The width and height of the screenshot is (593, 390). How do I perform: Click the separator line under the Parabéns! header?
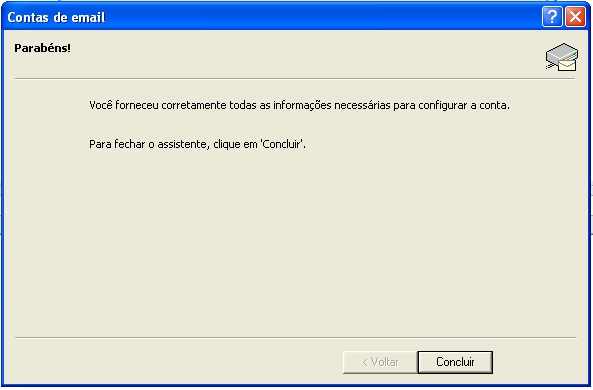click(295, 79)
